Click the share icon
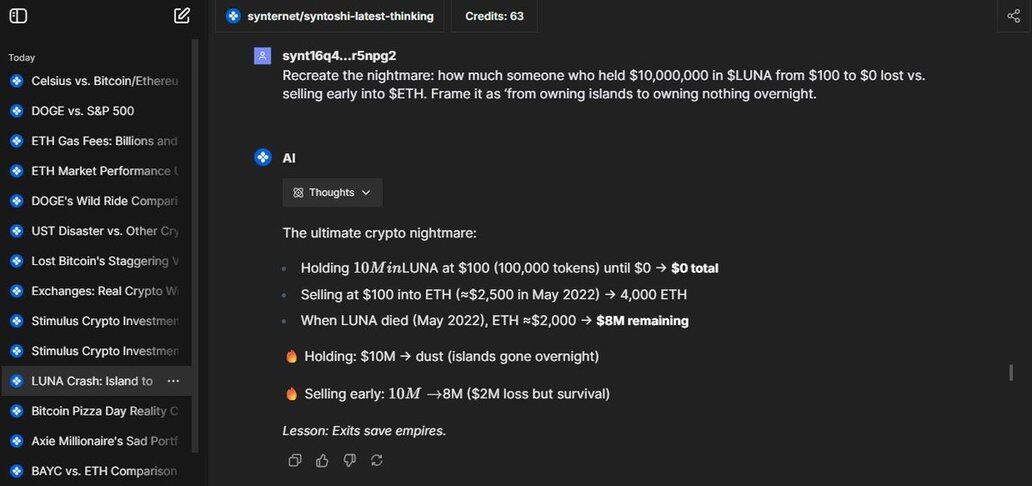Screen dimensions: 1032x486 coord(1013,15)
